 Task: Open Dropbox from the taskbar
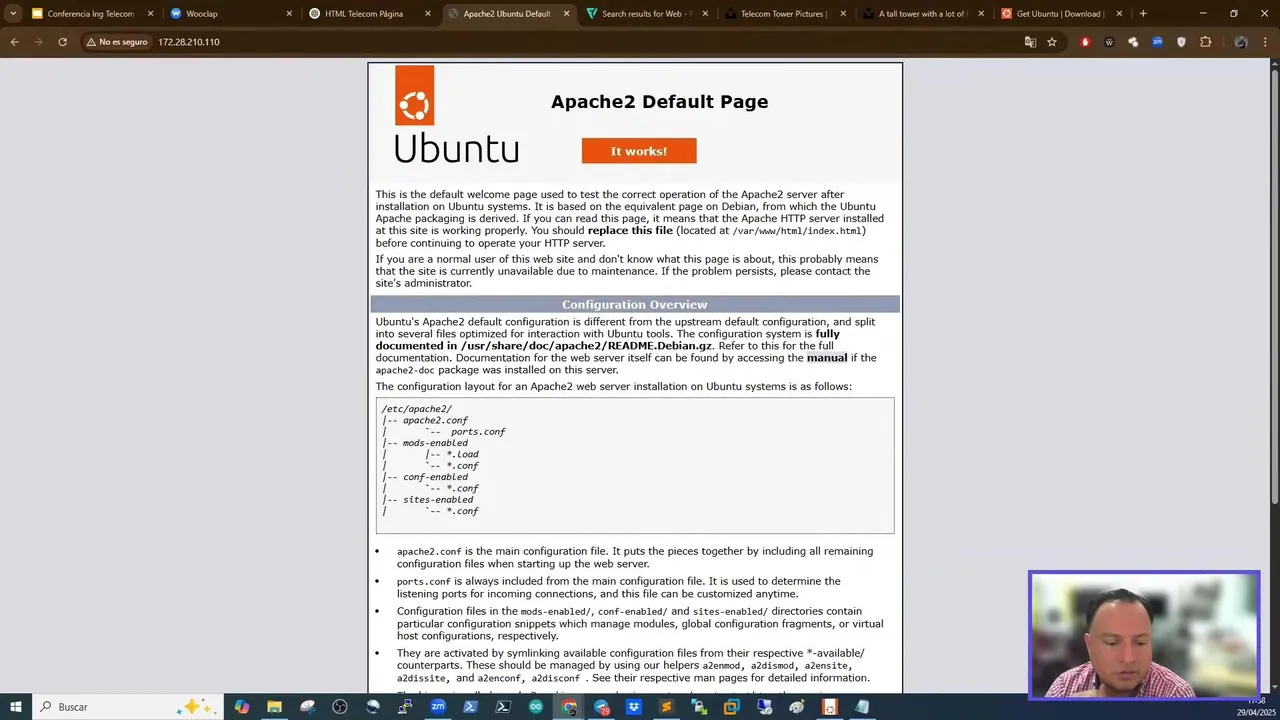634,707
